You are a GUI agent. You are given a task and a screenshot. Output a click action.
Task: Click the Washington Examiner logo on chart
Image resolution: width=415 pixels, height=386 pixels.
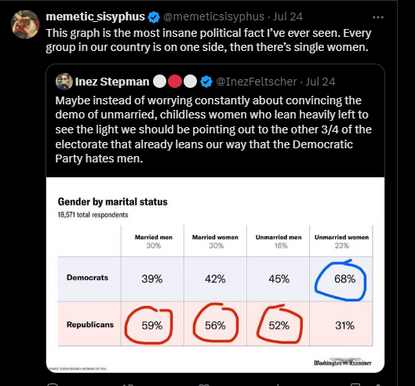coord(342,362)
